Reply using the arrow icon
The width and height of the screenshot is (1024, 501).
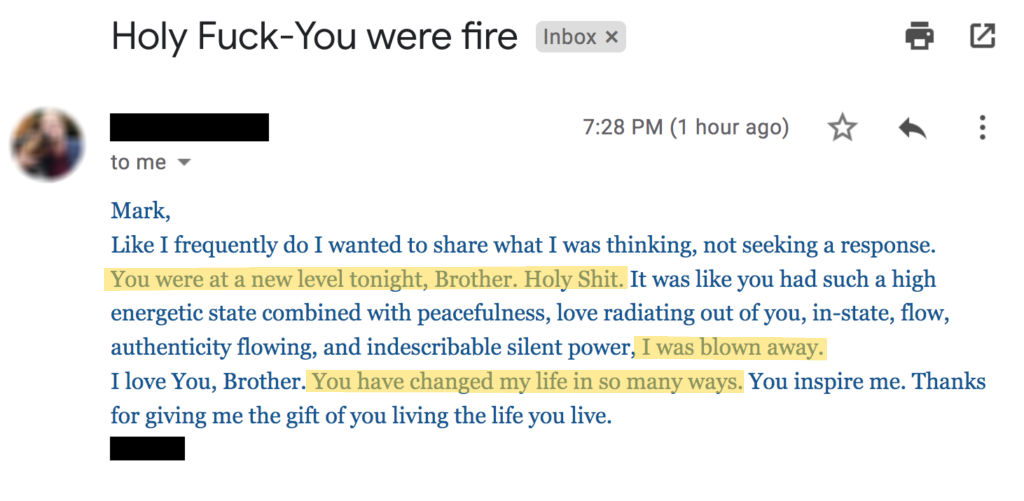912,128
